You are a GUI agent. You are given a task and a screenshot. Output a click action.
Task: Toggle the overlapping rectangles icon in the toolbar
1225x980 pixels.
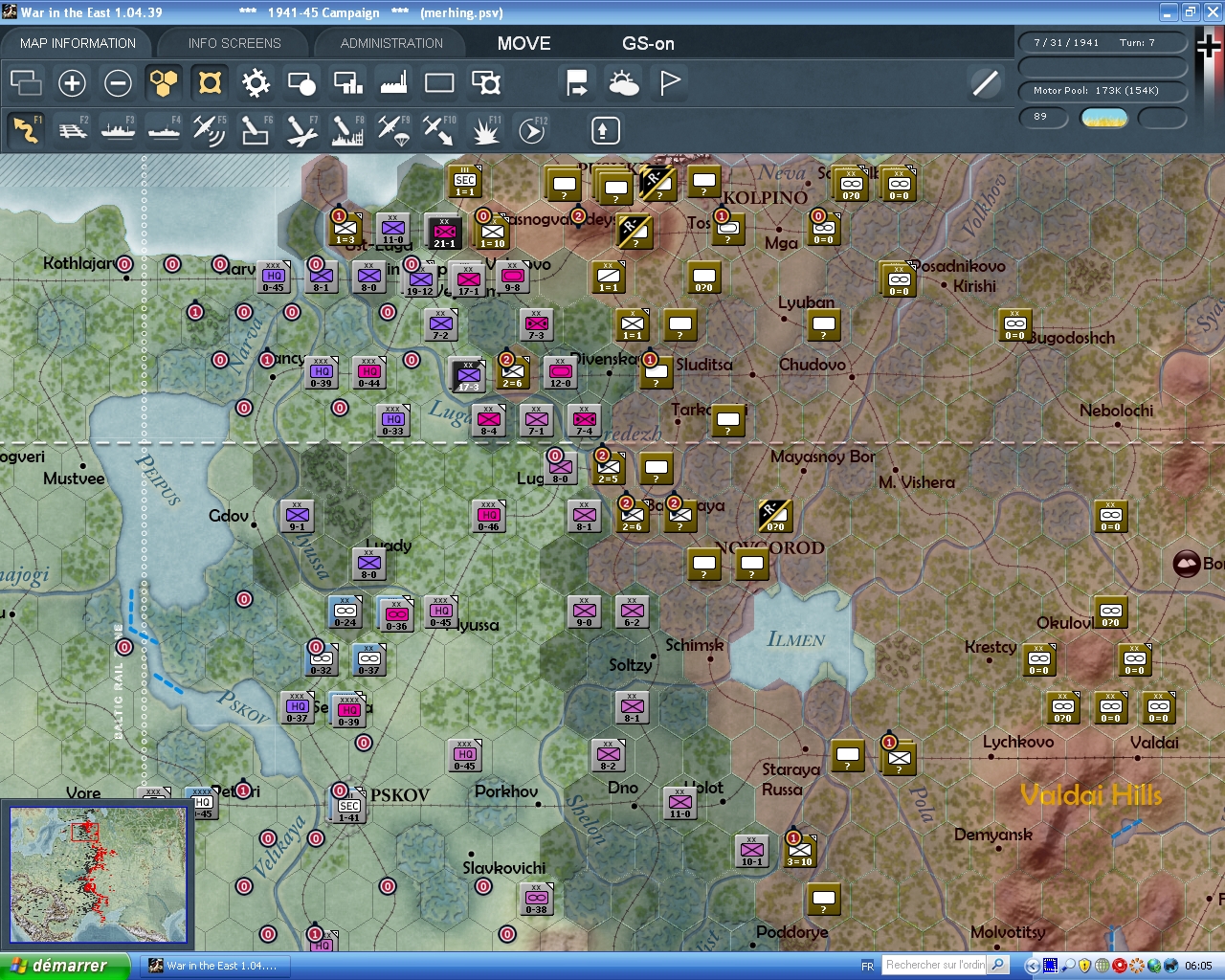point(26,83)
